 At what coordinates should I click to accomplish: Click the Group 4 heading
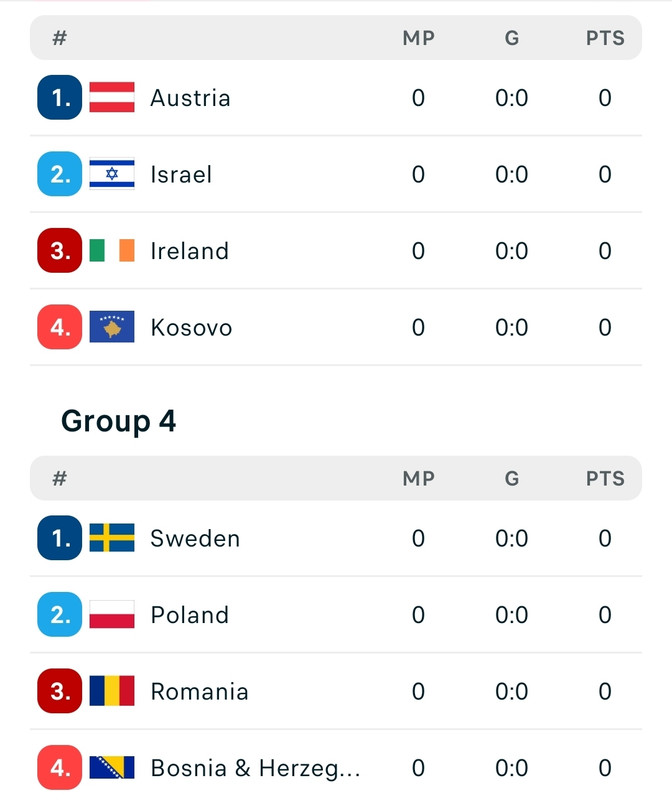[x=118, y=421]
